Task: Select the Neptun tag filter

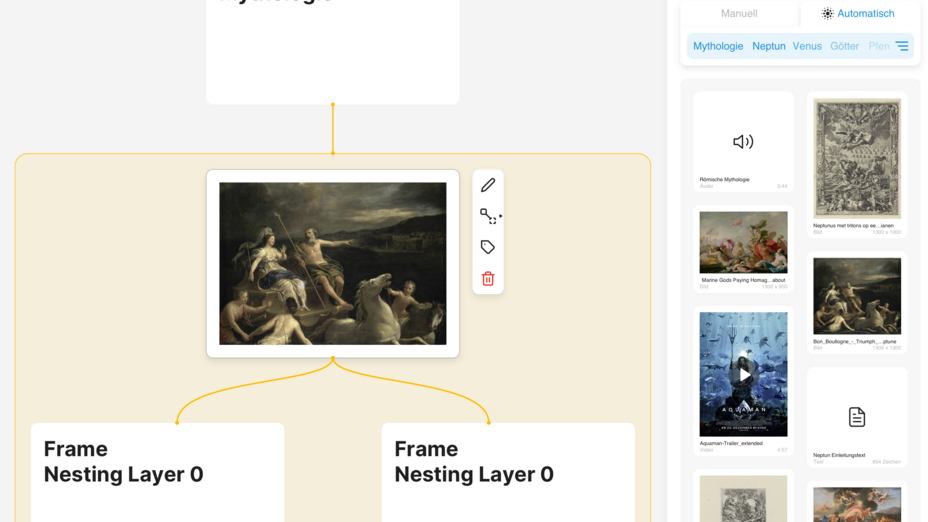Action: [769, 46]
